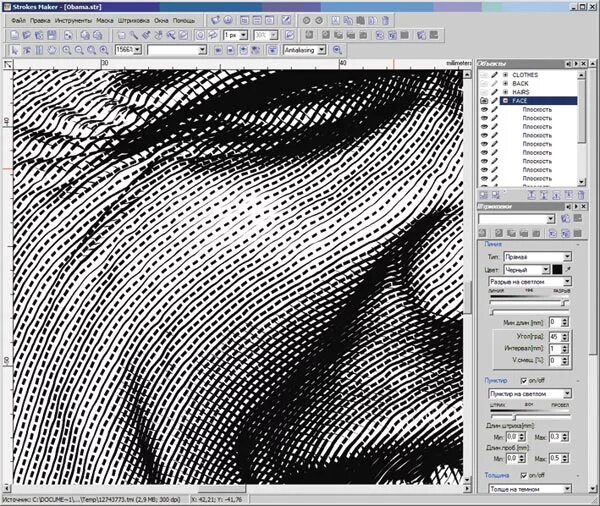Increase the Мин.длин [mm] stepper

tap(565, 320)
